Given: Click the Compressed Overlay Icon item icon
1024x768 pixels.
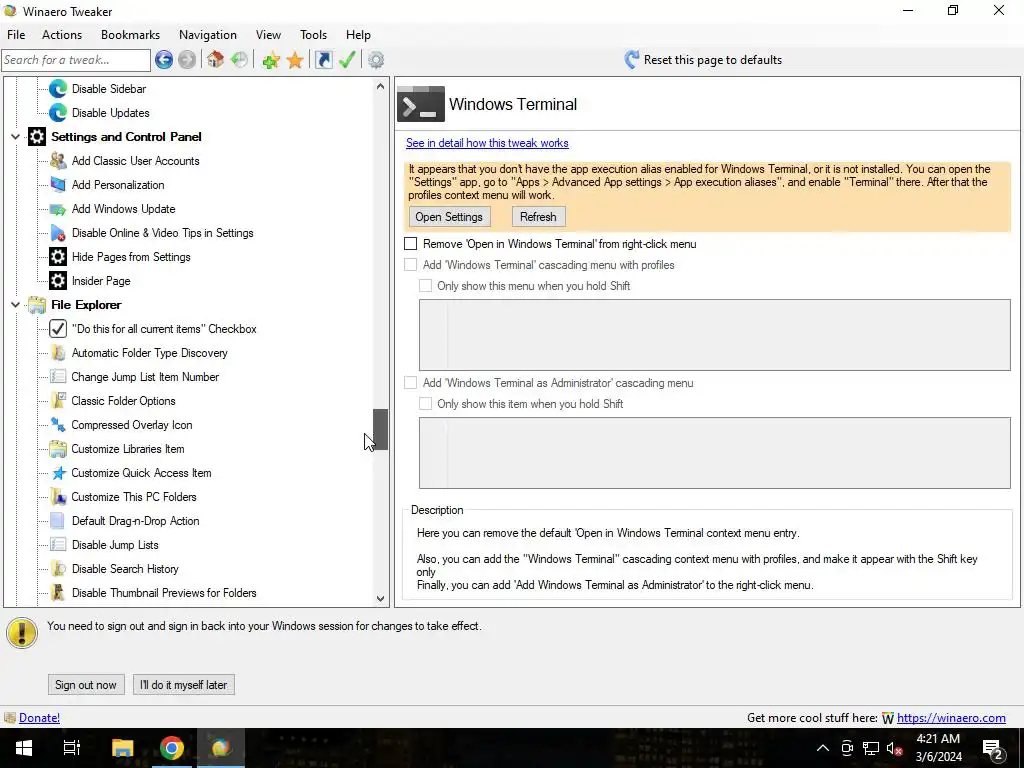Looking at the screenshot, I should click(58, 425).
